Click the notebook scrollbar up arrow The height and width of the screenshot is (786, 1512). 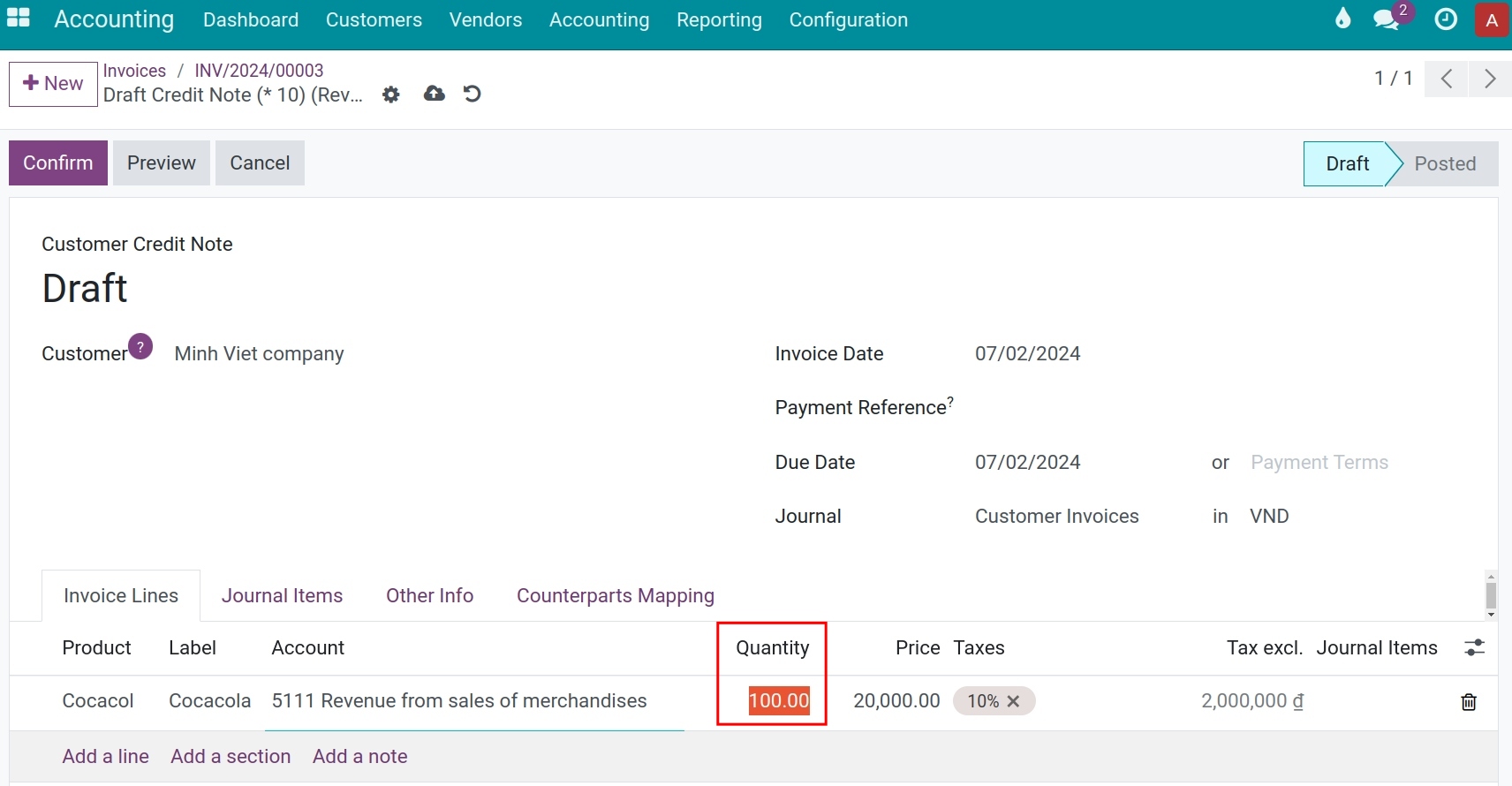pyautogui.click(x=1491, y=576)
